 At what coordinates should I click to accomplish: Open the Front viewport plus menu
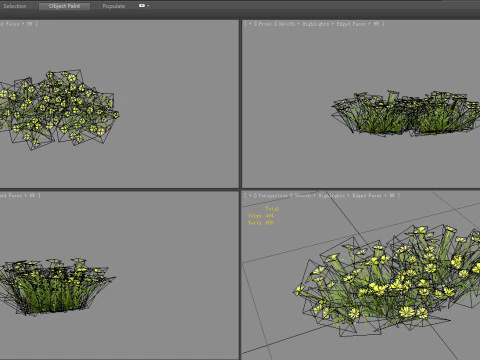tap(250, 24)
